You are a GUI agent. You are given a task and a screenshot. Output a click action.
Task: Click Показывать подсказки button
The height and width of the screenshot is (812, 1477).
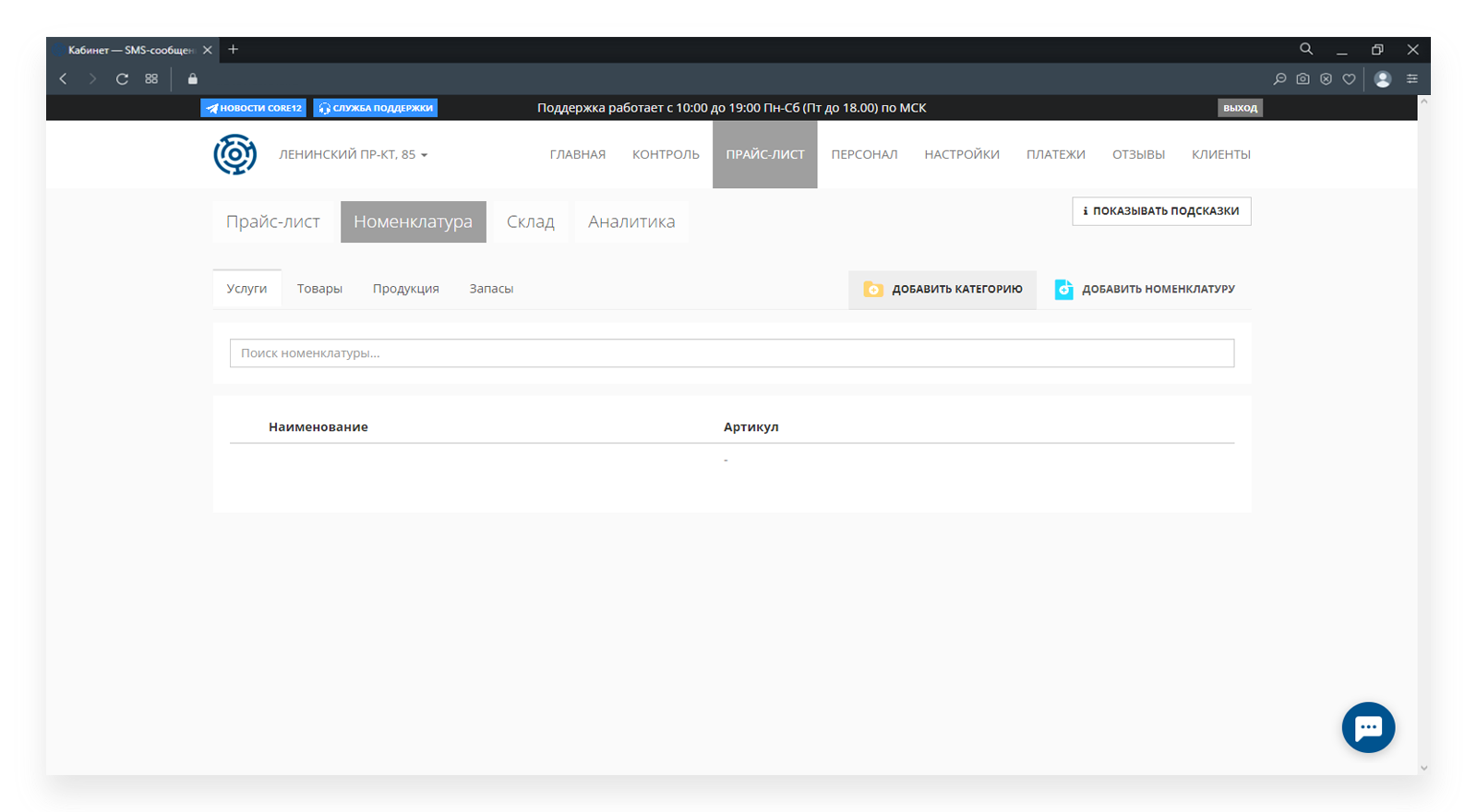coord(1161,211)
